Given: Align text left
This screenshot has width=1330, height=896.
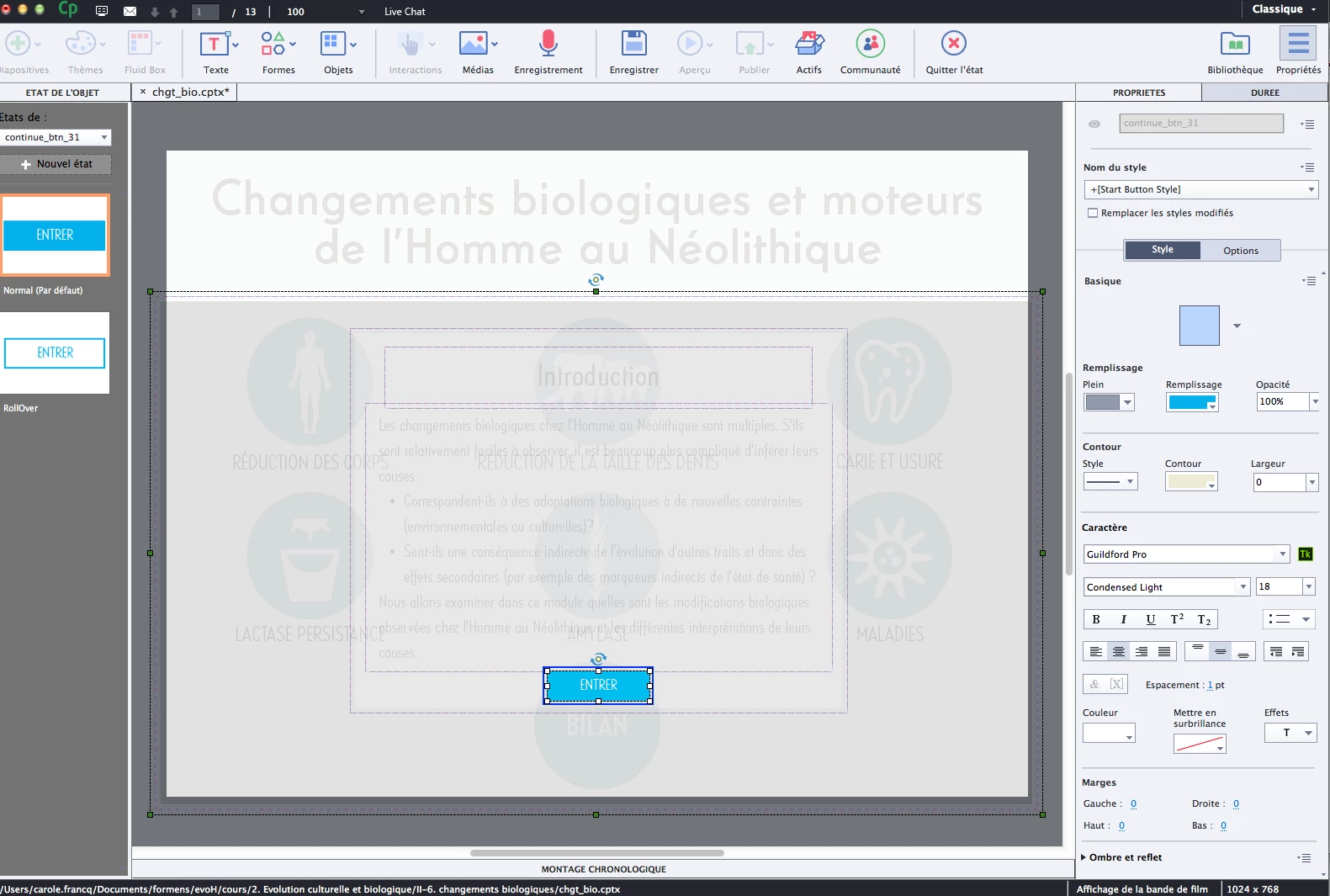Looking at the screenshot, I should click(1095, 651).
